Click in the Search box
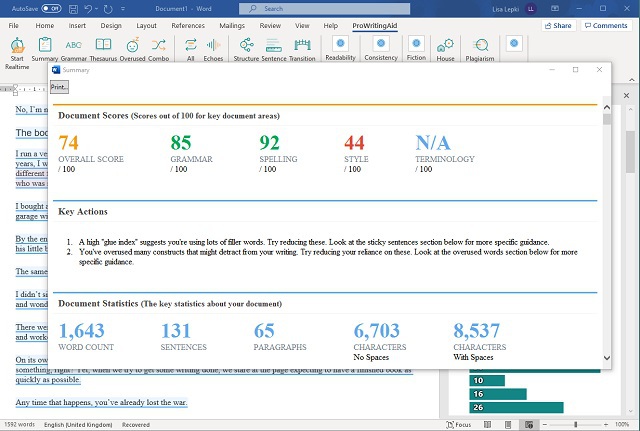640x431 pixels. (324, 9)
